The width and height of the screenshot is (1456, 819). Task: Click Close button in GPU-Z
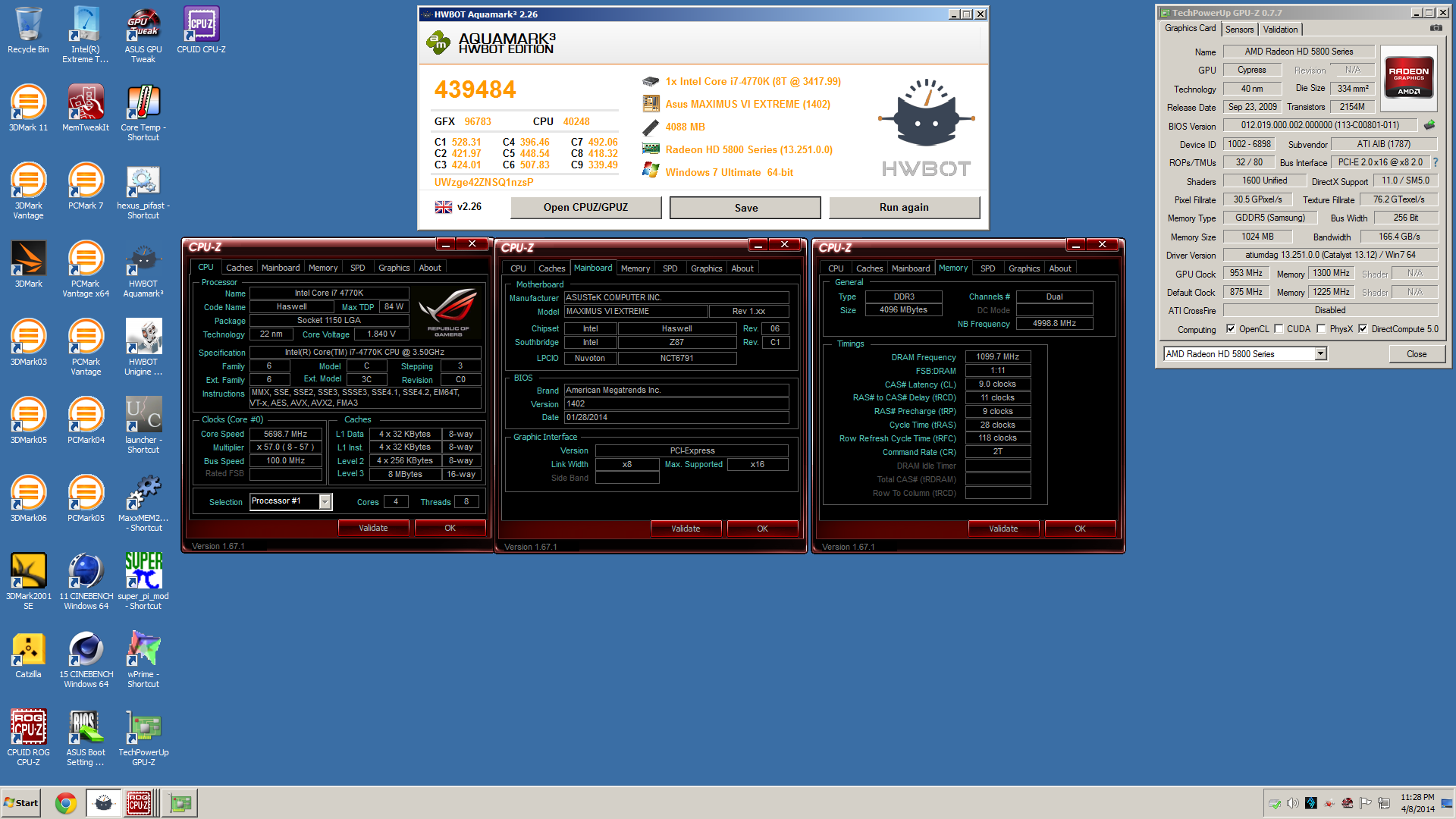click(x=1416, y=354)
